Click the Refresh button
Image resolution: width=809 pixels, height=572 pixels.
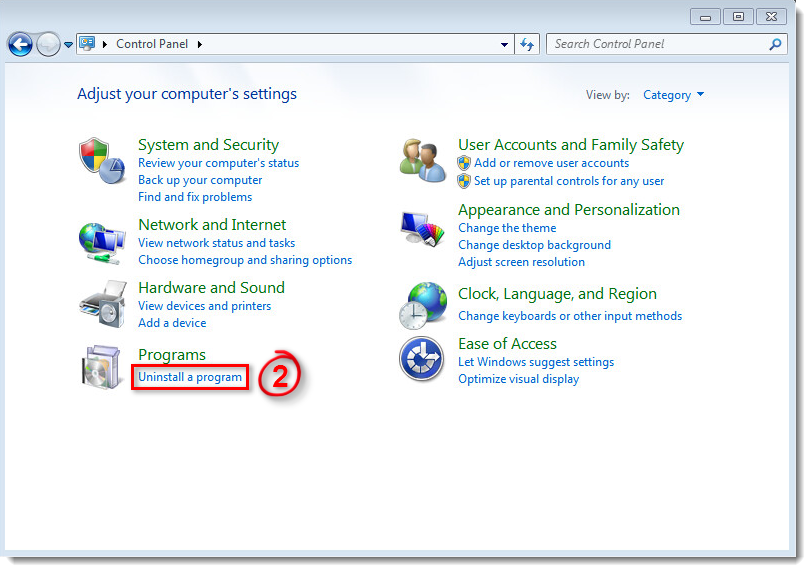click(527, 44)
